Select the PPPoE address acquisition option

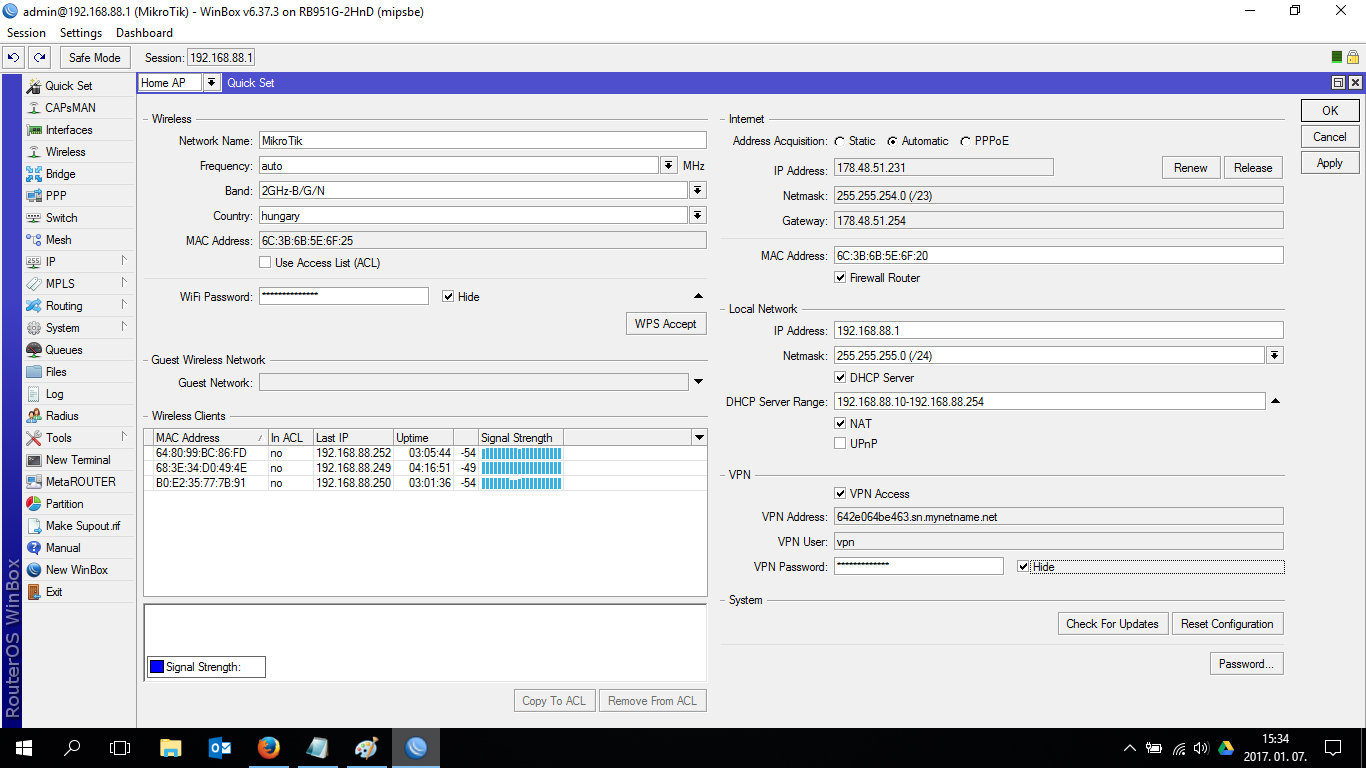pos(966,141)
